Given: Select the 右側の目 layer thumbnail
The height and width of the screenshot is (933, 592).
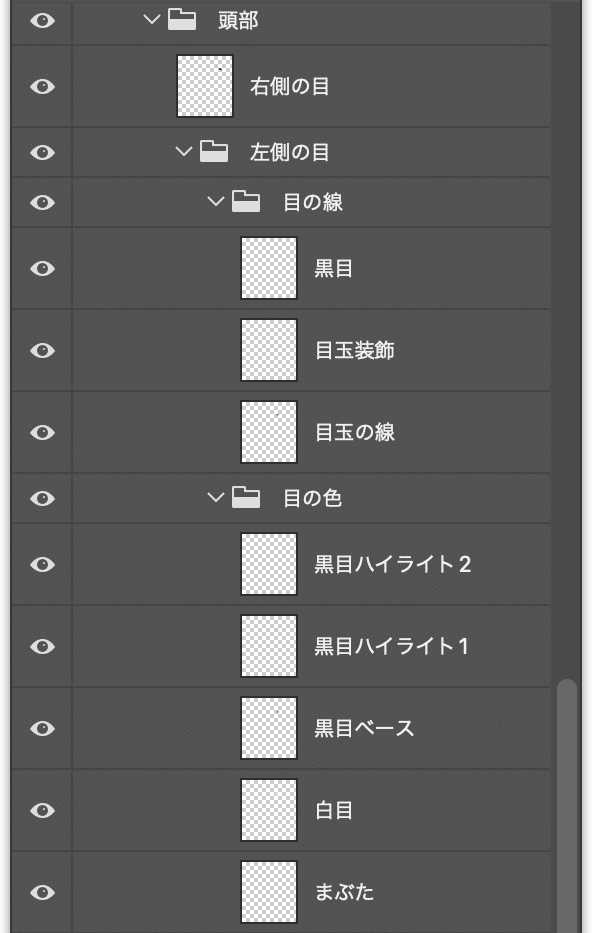Looking at the screenshot, I should coord(205,86).
